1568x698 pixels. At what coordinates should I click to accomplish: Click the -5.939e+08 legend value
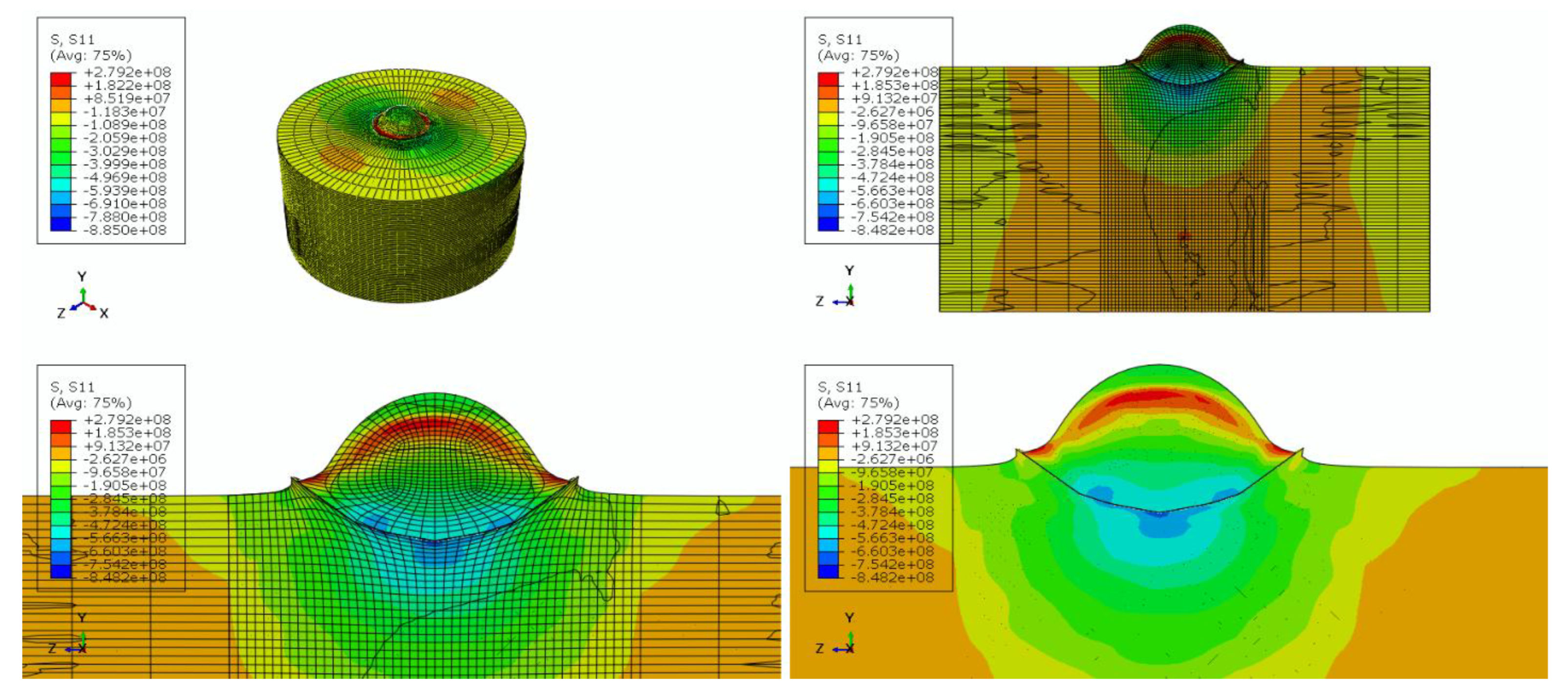(125, 191)
